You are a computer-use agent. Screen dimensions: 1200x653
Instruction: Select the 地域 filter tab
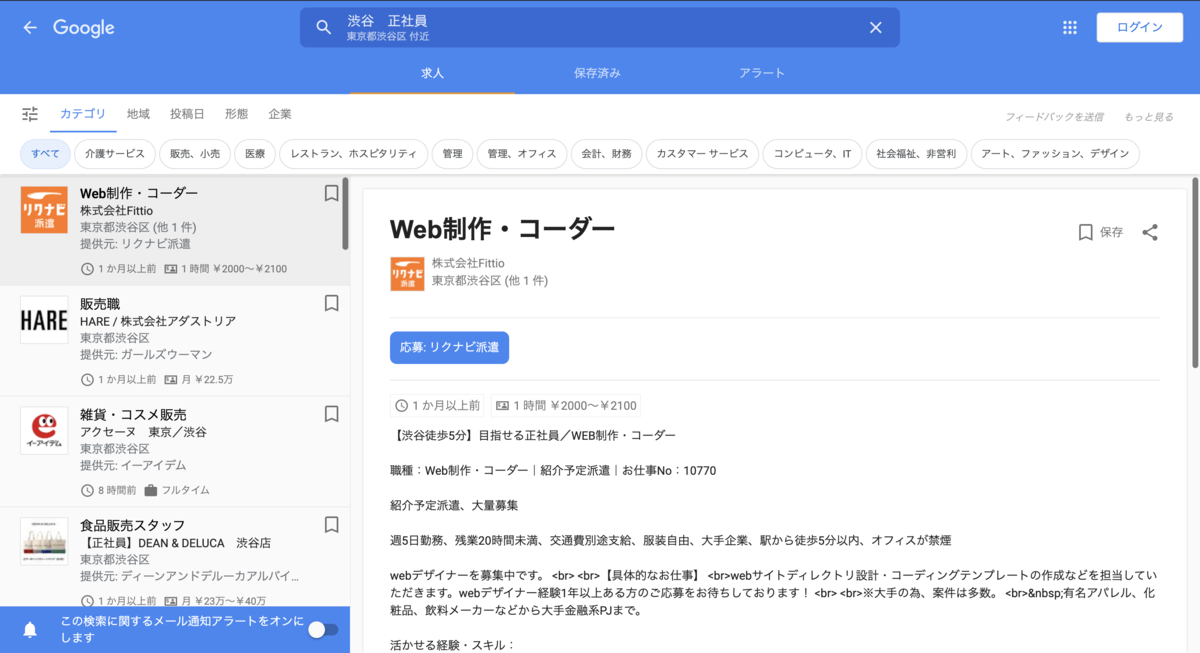click(138, 114)
